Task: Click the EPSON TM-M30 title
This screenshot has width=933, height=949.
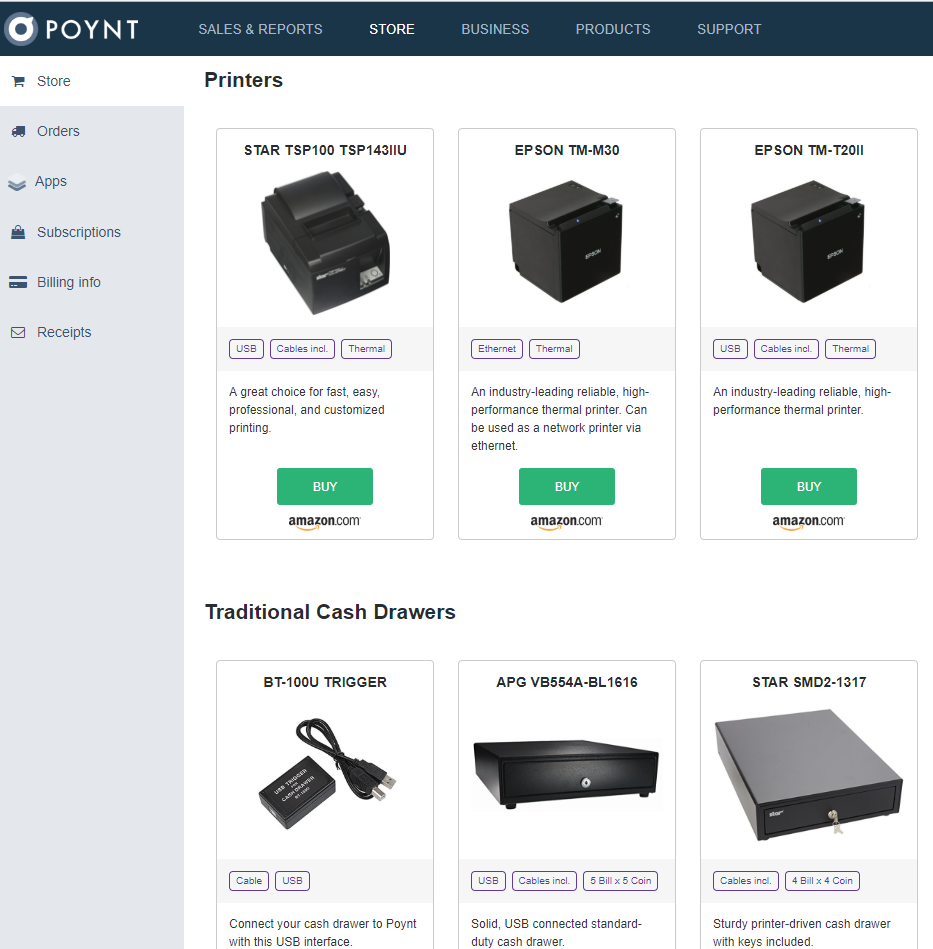Action: 567,150
